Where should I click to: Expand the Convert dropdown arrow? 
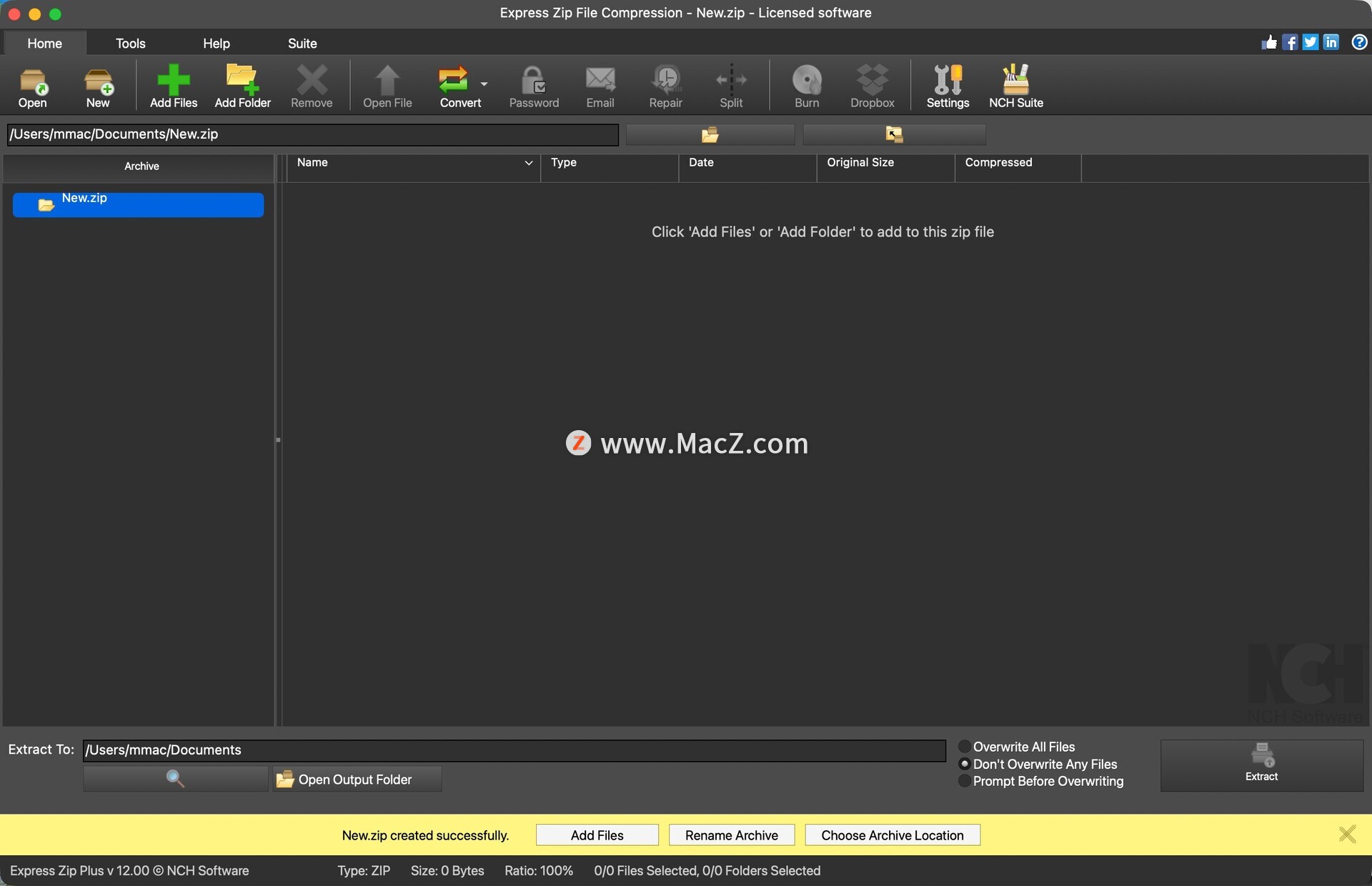484,84
